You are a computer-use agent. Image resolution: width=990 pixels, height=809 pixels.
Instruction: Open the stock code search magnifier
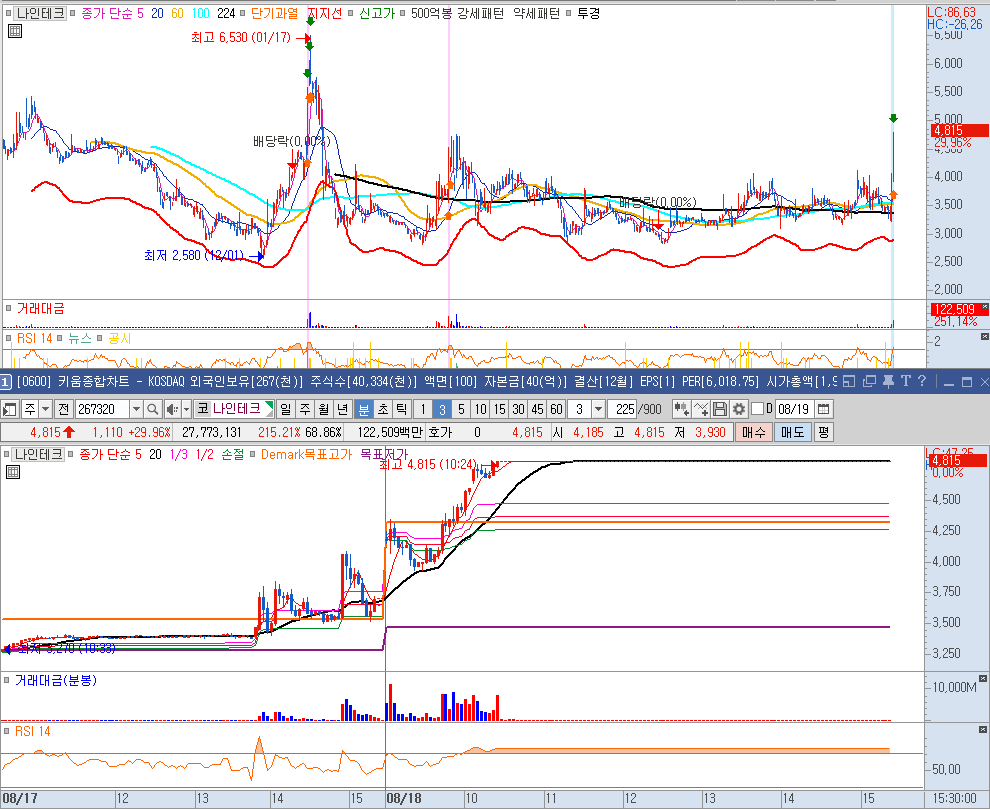click(152, 409)
